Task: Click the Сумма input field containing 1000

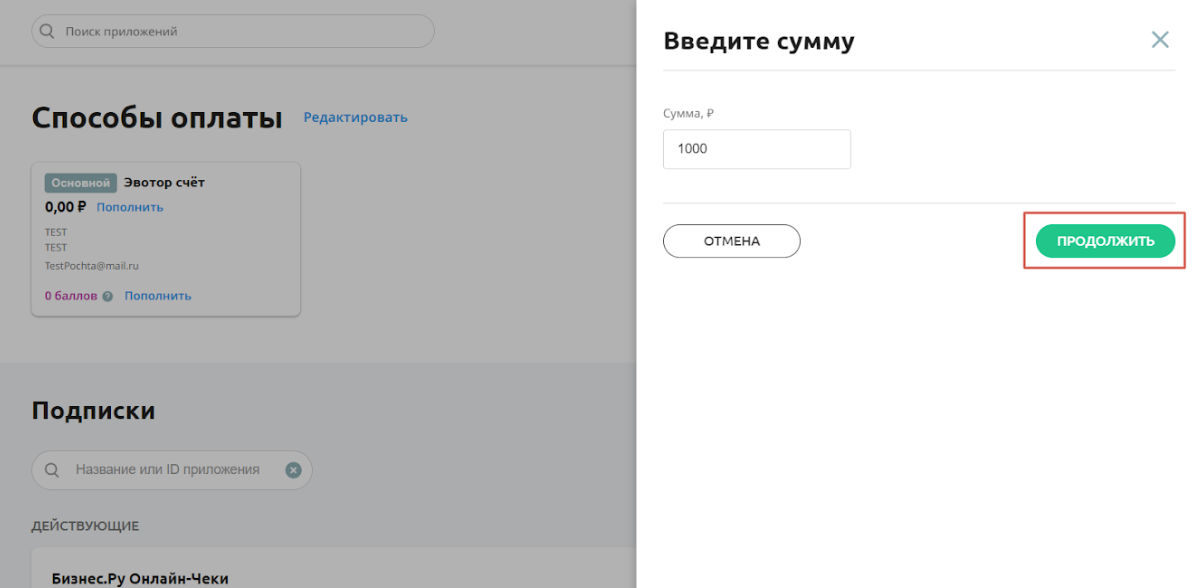Action: 757,149
